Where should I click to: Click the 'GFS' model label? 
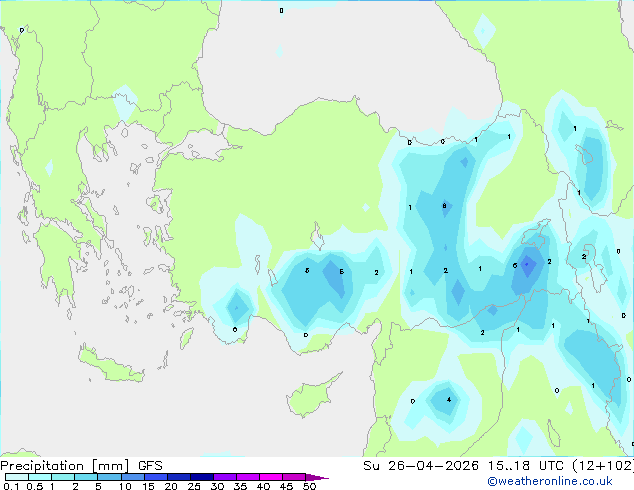[x=150, y=466]
